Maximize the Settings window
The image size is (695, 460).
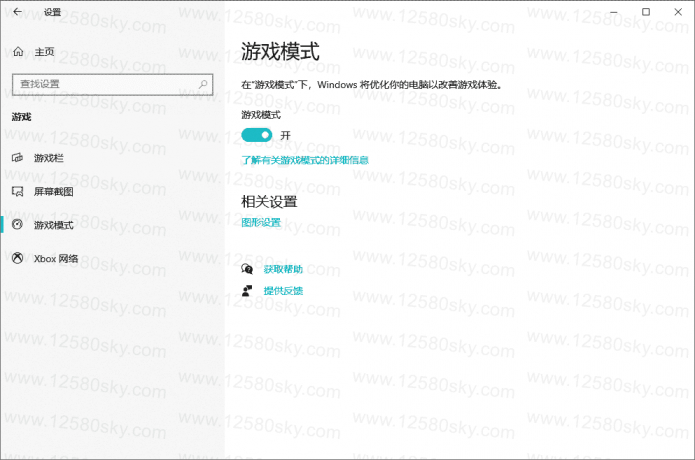click(x=646, y=12)
